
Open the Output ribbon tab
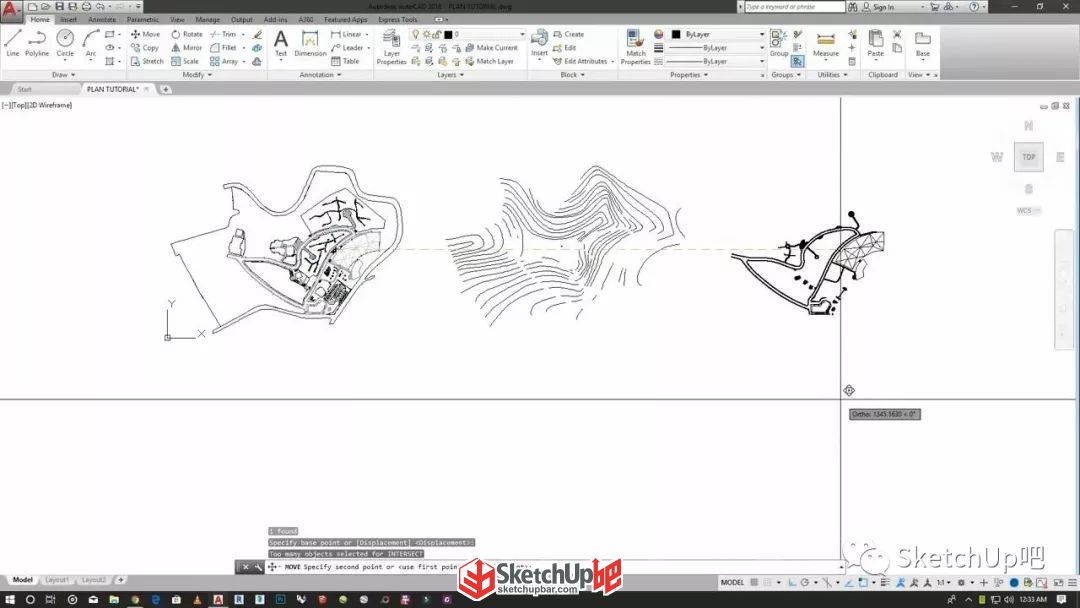(x=242, y=19)
